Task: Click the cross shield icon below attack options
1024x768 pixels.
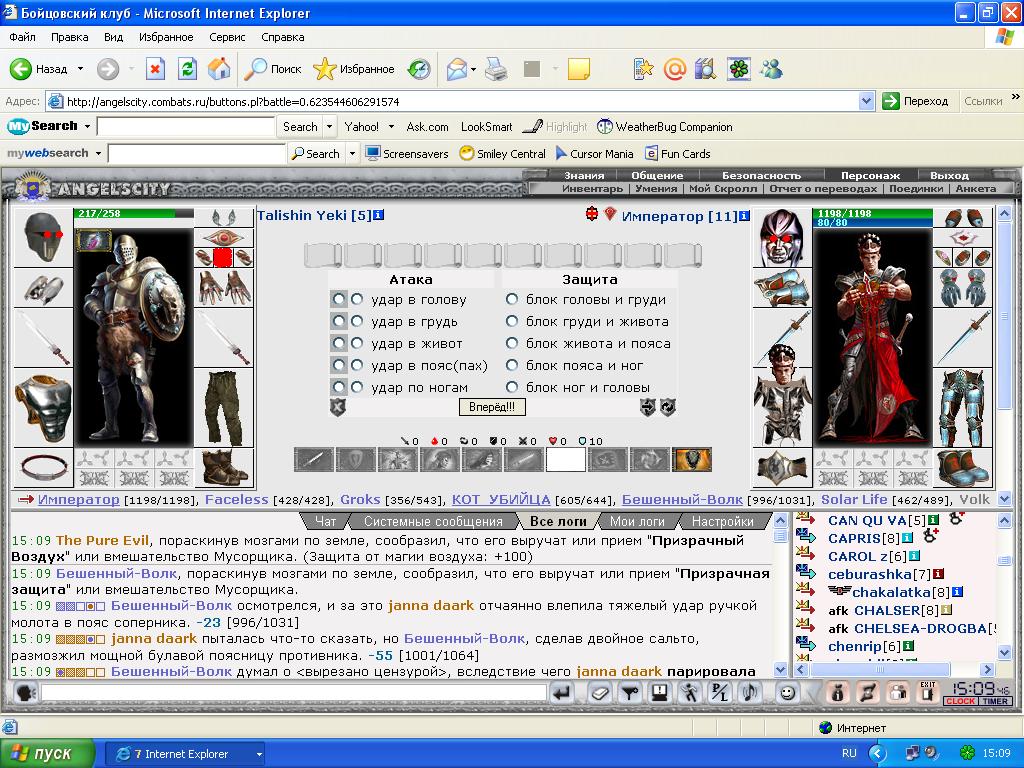Action: (x=338, y=407)
